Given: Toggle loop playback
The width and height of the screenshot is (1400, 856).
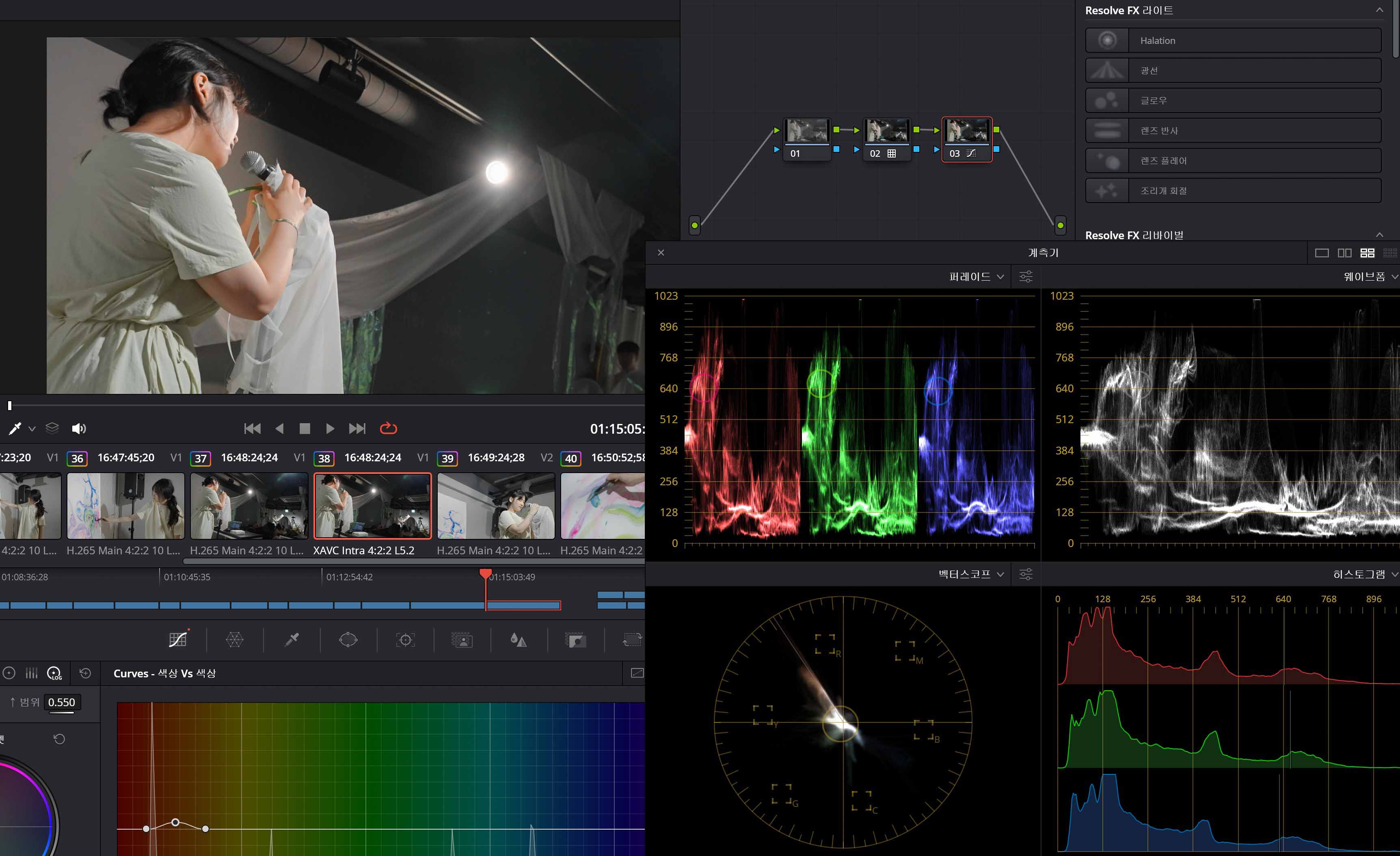Looking at the screenshot, I should point(388,428).
